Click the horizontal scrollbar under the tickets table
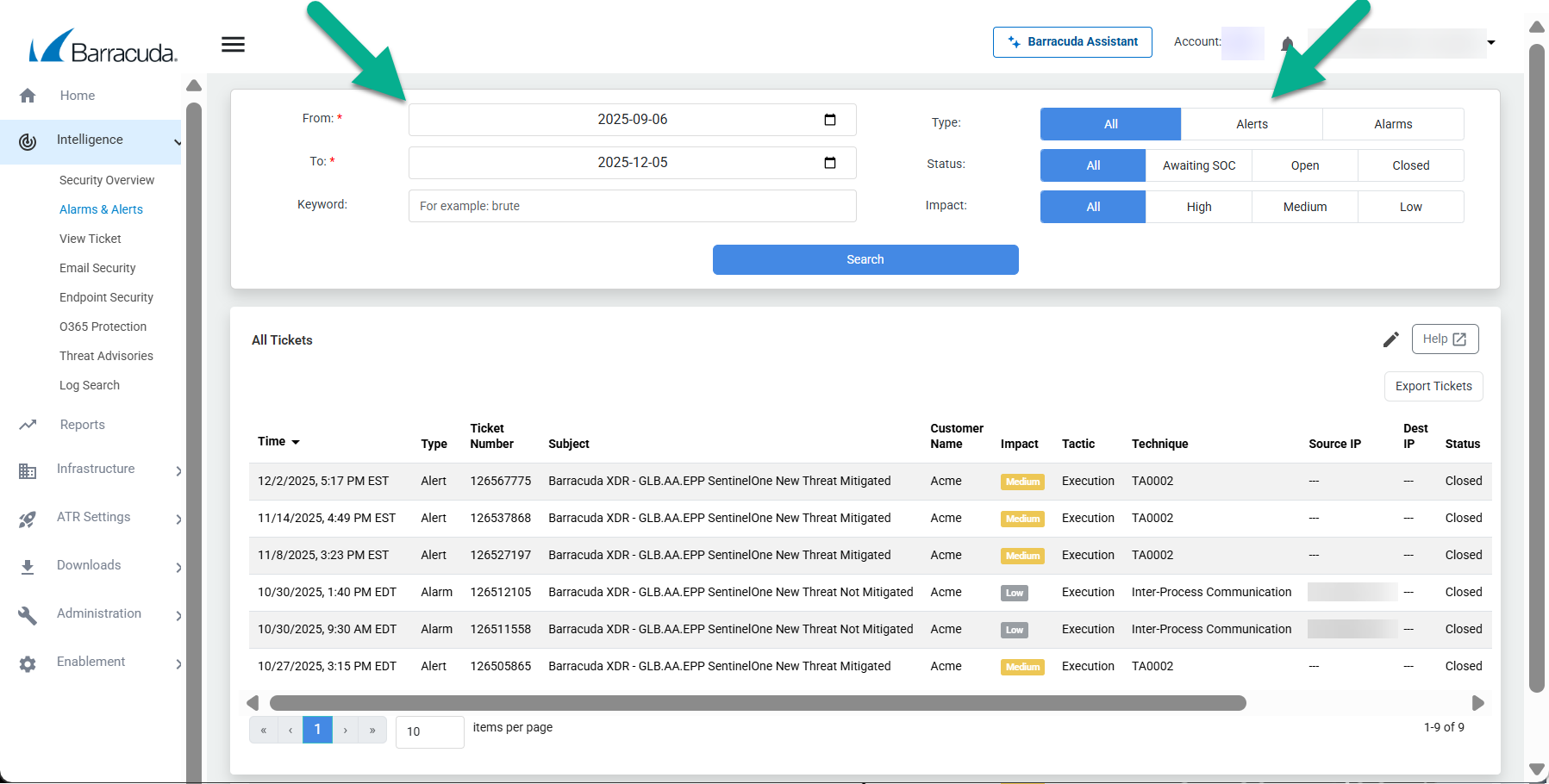 tap(757, 703)
